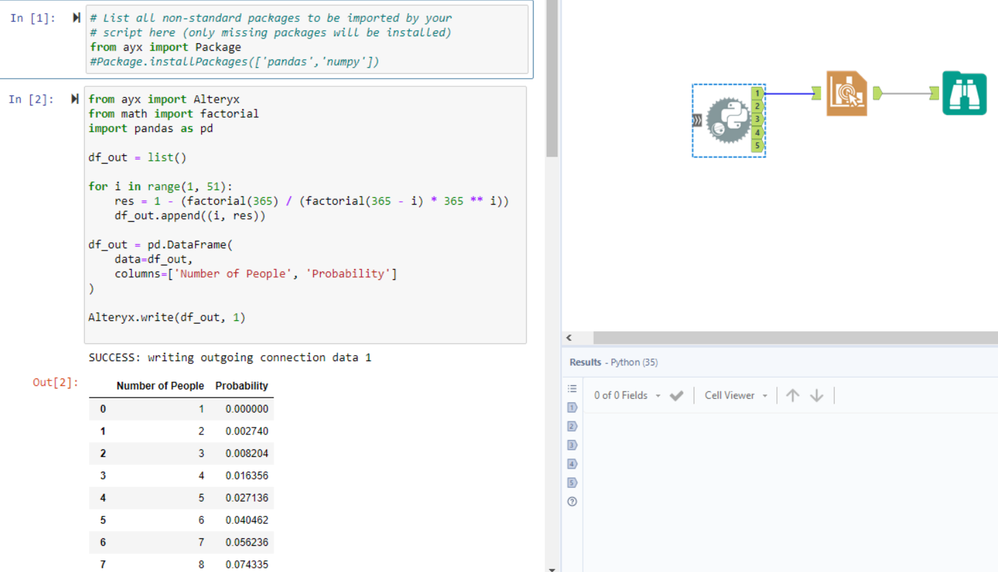
Task: Click inside code cell In [2]
Action: tap(306, 215)
